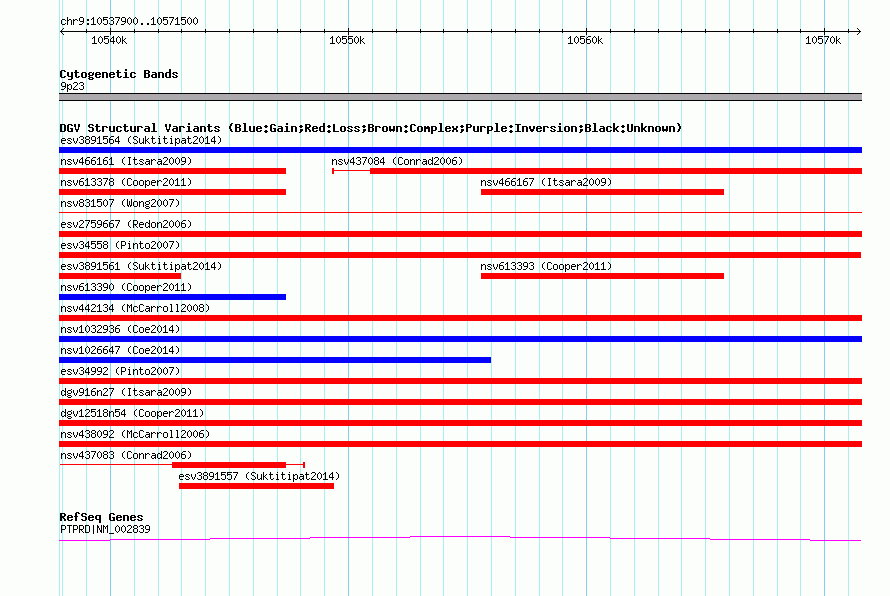Click the red bar under esv2759667
Image resolution: width=890 pixels, height=596 pixels.
460,234
